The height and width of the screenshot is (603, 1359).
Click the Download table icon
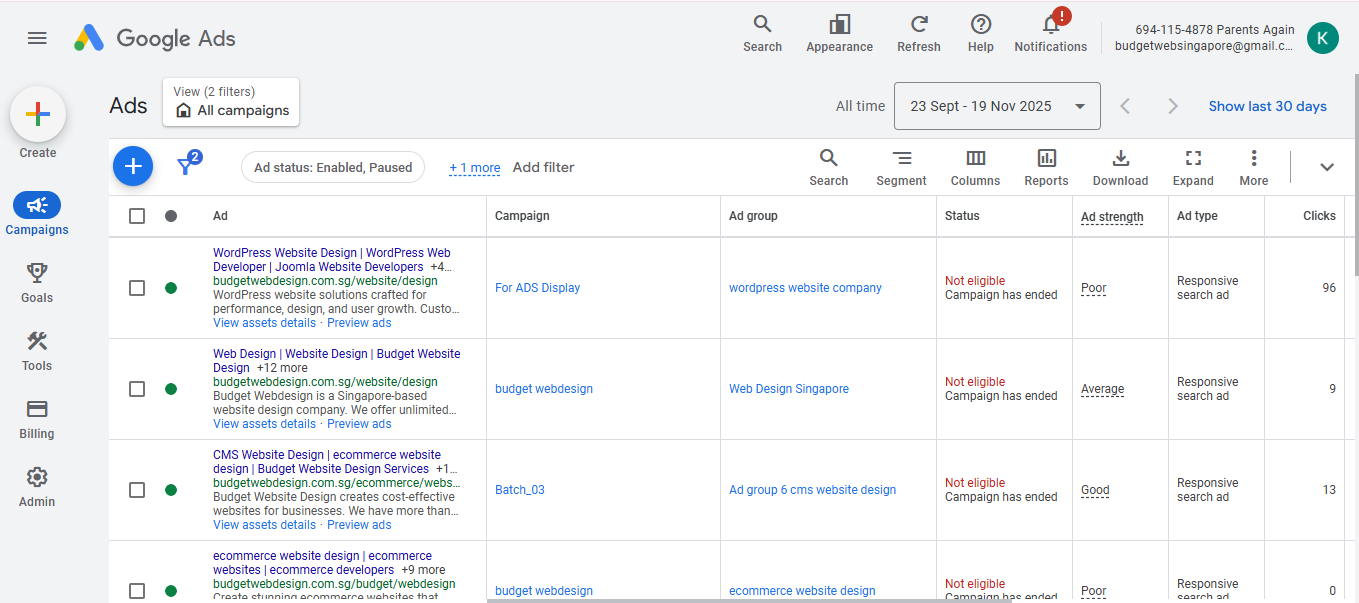(1120, 158)
